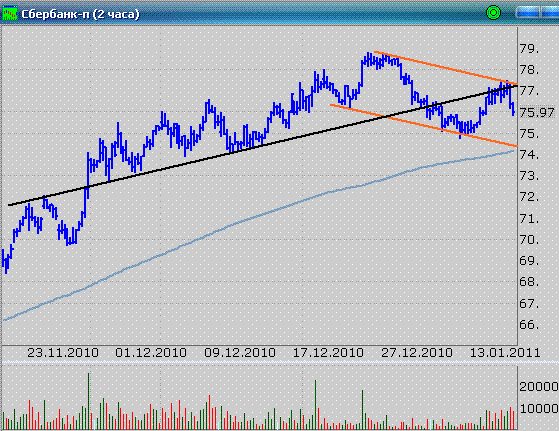Click the 13.01.2011 date label
The height and width of the screenshot is (431, 559).
(x=505, y=353)
